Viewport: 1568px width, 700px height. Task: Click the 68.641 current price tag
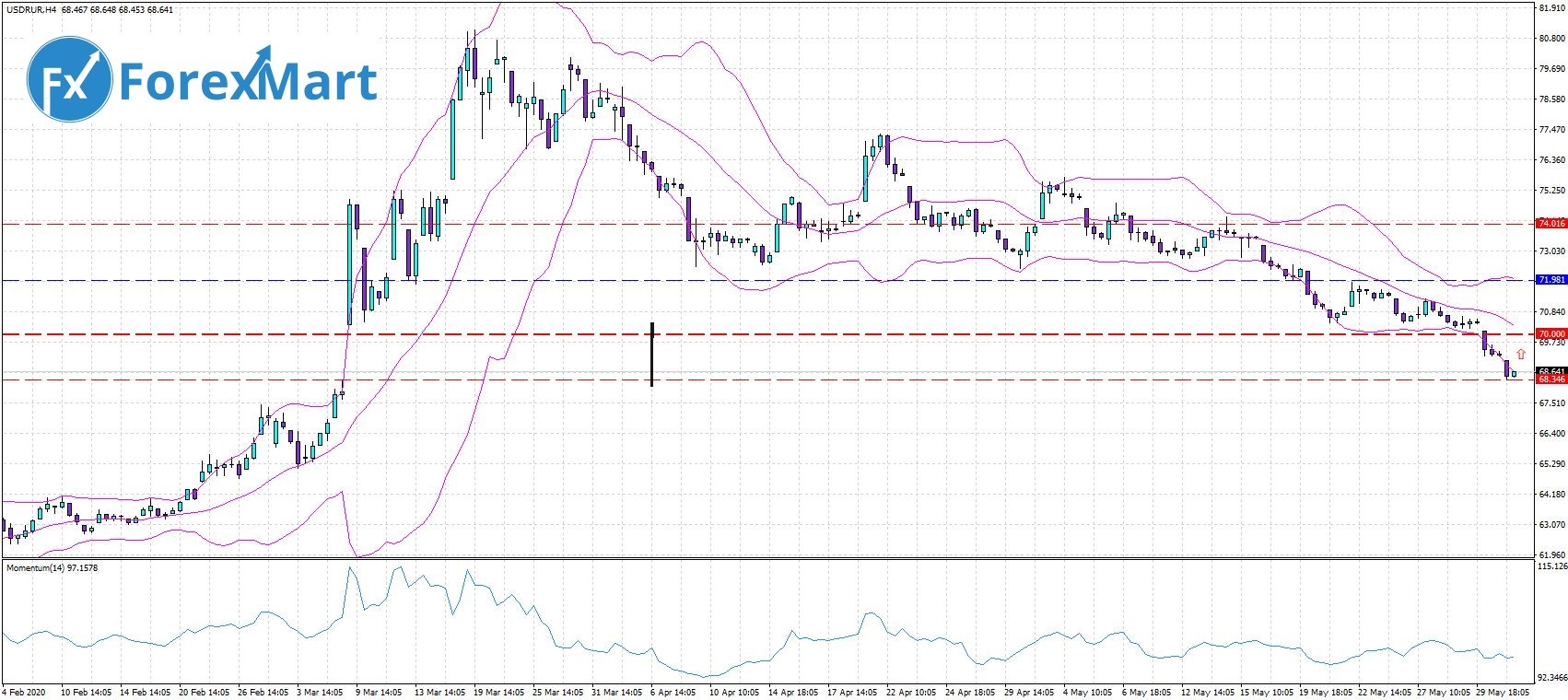[x=1551, y=370]
